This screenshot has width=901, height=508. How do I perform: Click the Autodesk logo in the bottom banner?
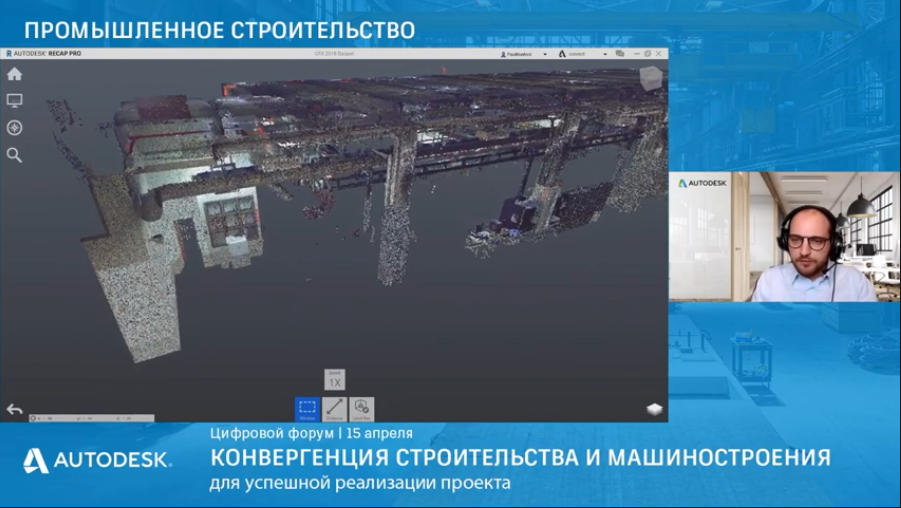97,460
